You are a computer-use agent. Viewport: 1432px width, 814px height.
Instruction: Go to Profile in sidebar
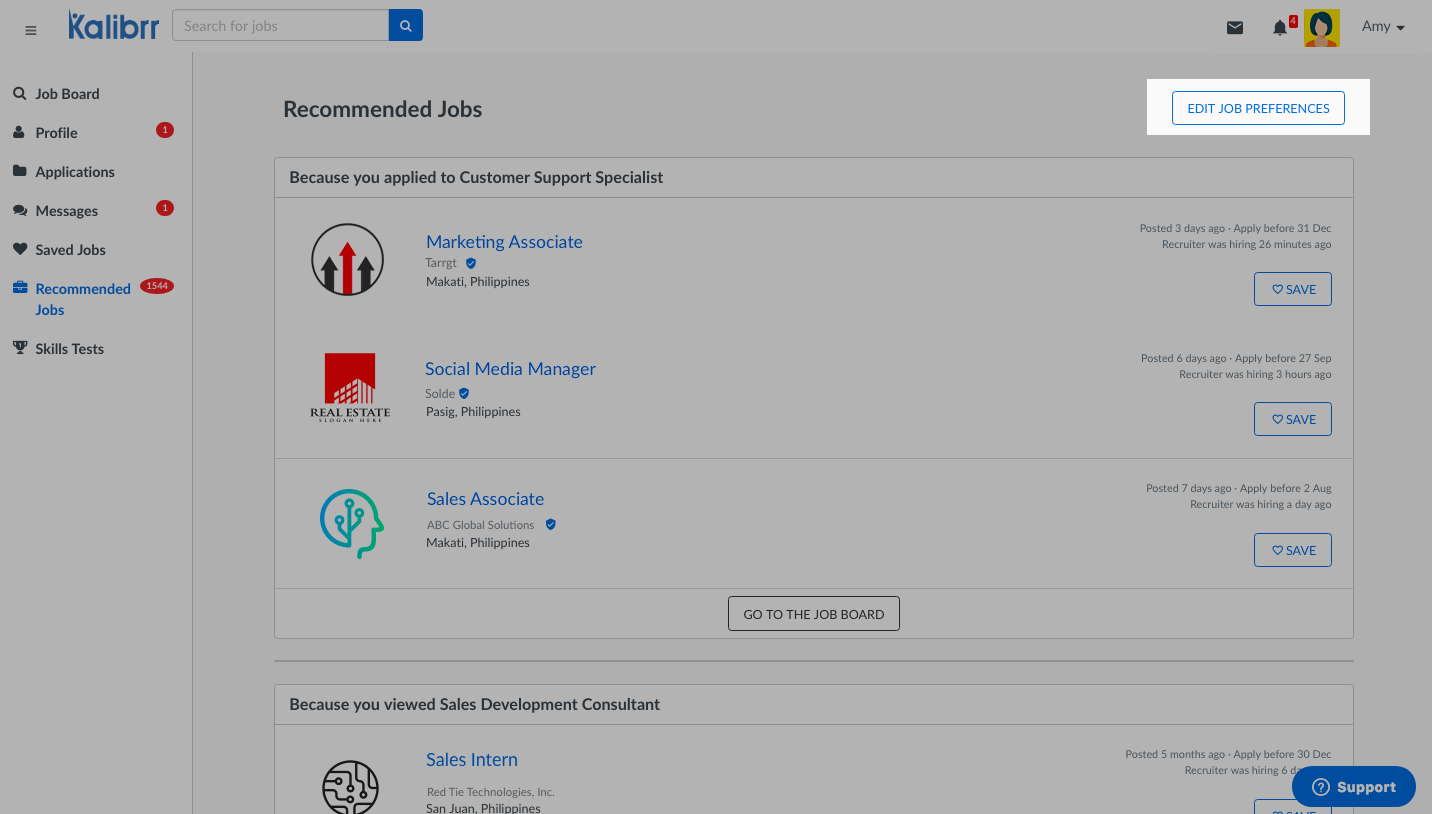(x=56, y=133)
